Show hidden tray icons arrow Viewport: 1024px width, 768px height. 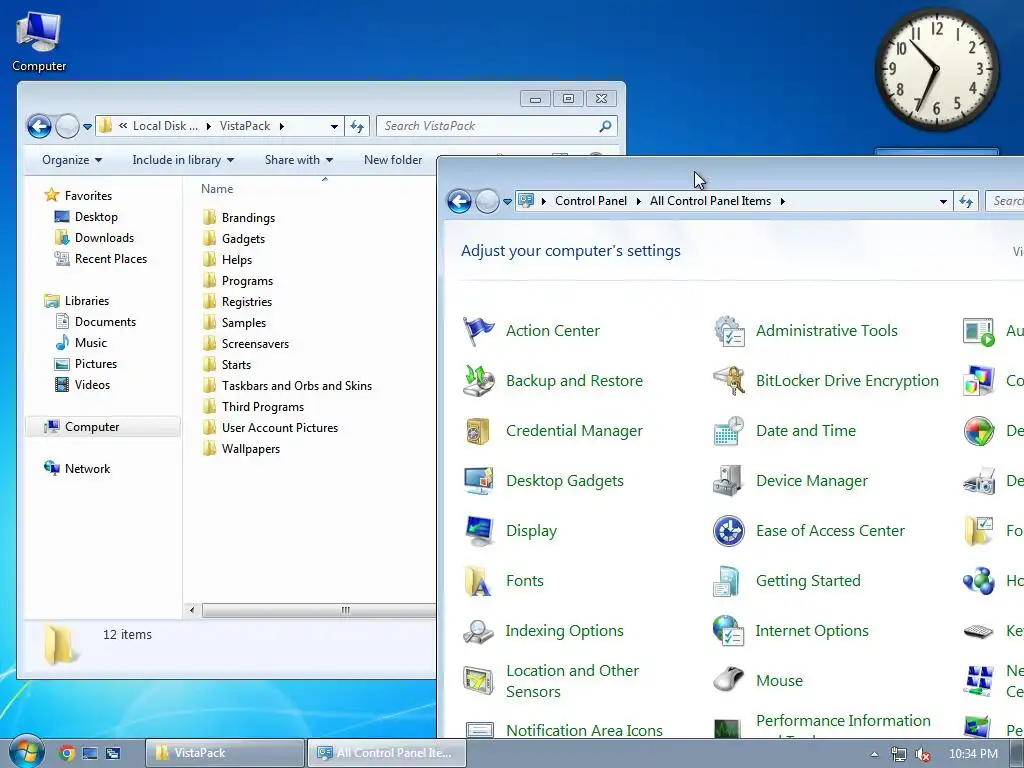874,754
